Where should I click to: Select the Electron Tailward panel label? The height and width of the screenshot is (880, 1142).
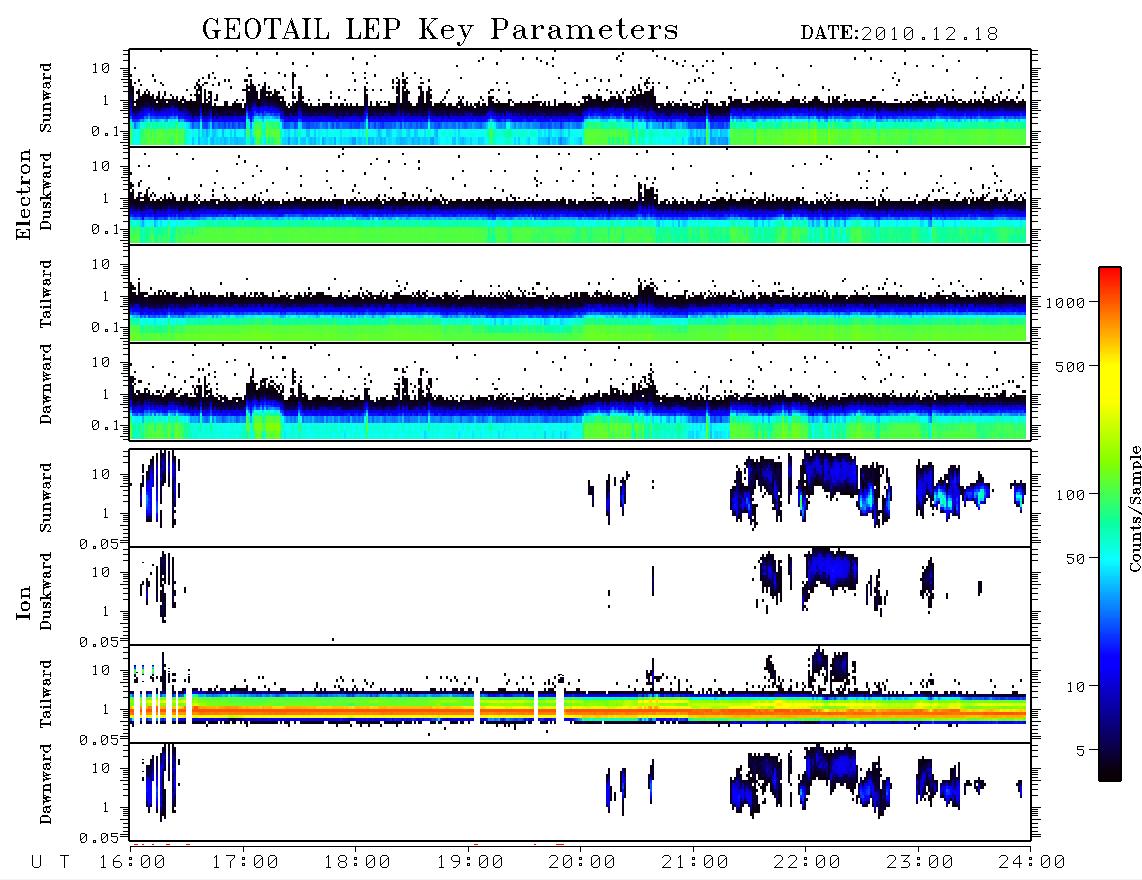pyautogui.click(x=46, y=294)
